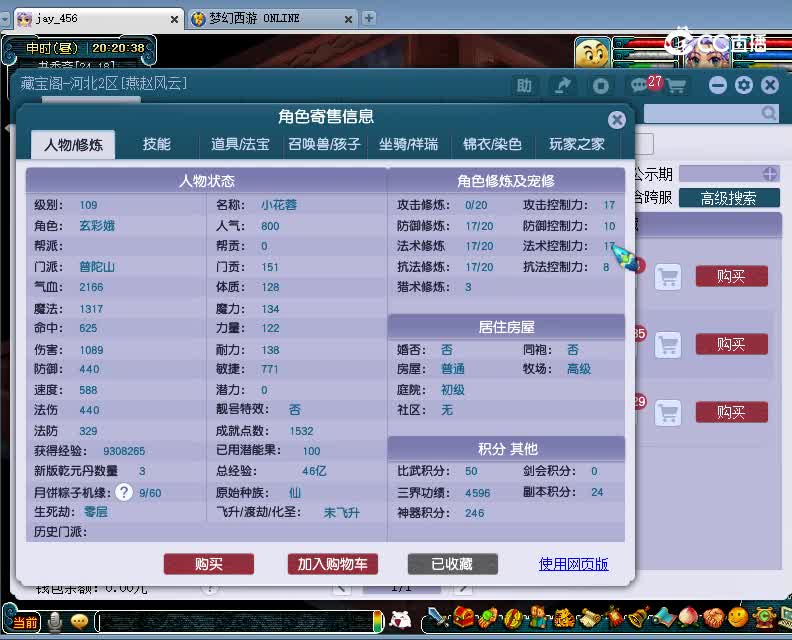
Task: Open the gear settings of the 藏宝阁 window
Action: point(744,85)
